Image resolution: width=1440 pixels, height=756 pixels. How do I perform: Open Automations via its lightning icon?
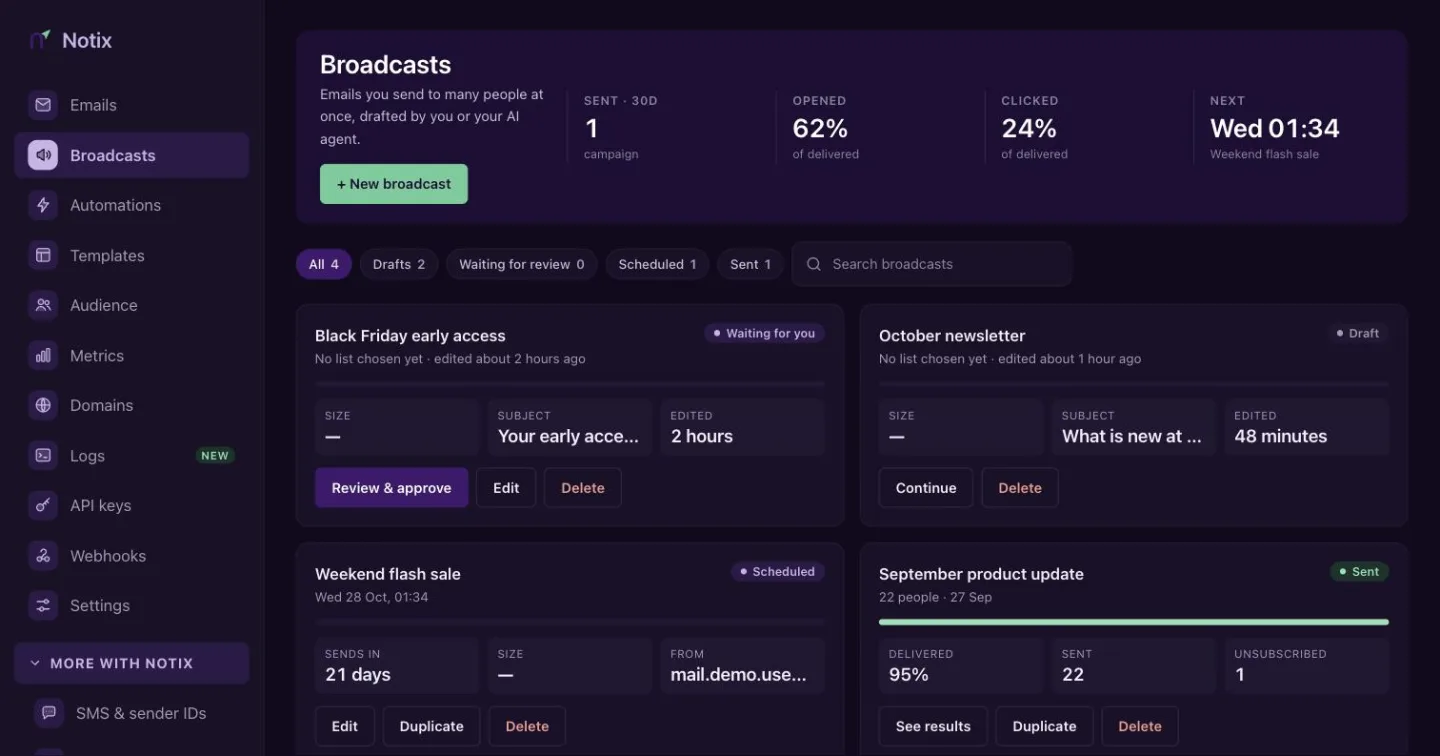click(43, 205)
